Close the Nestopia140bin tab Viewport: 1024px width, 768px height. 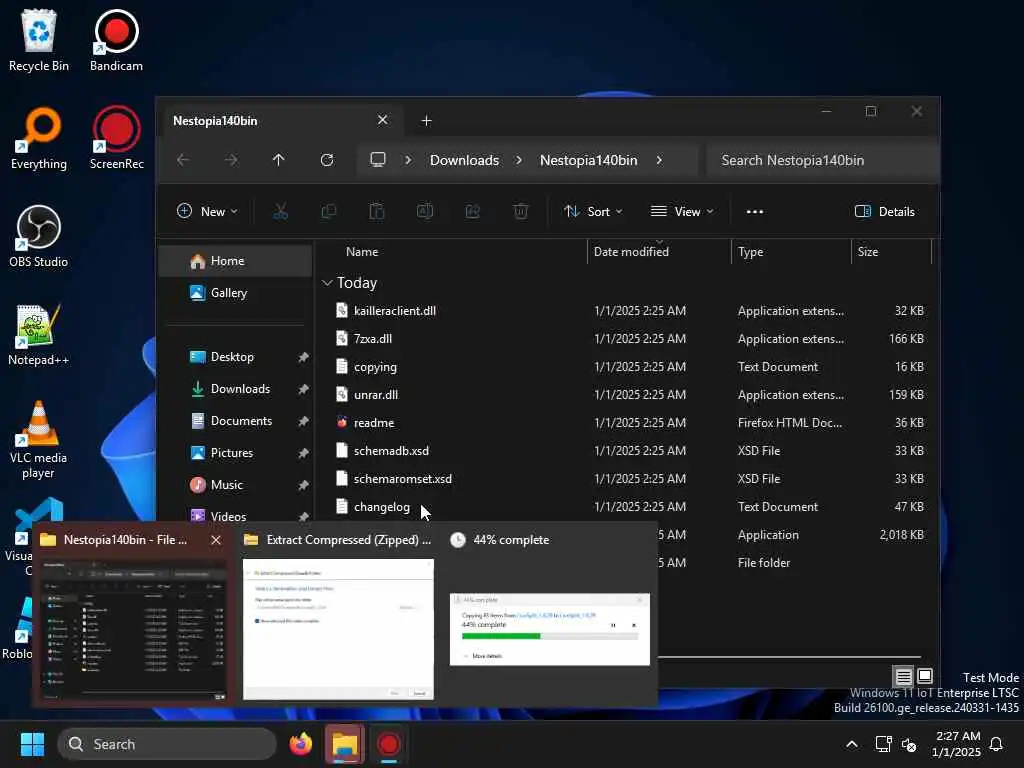[383, 120]
